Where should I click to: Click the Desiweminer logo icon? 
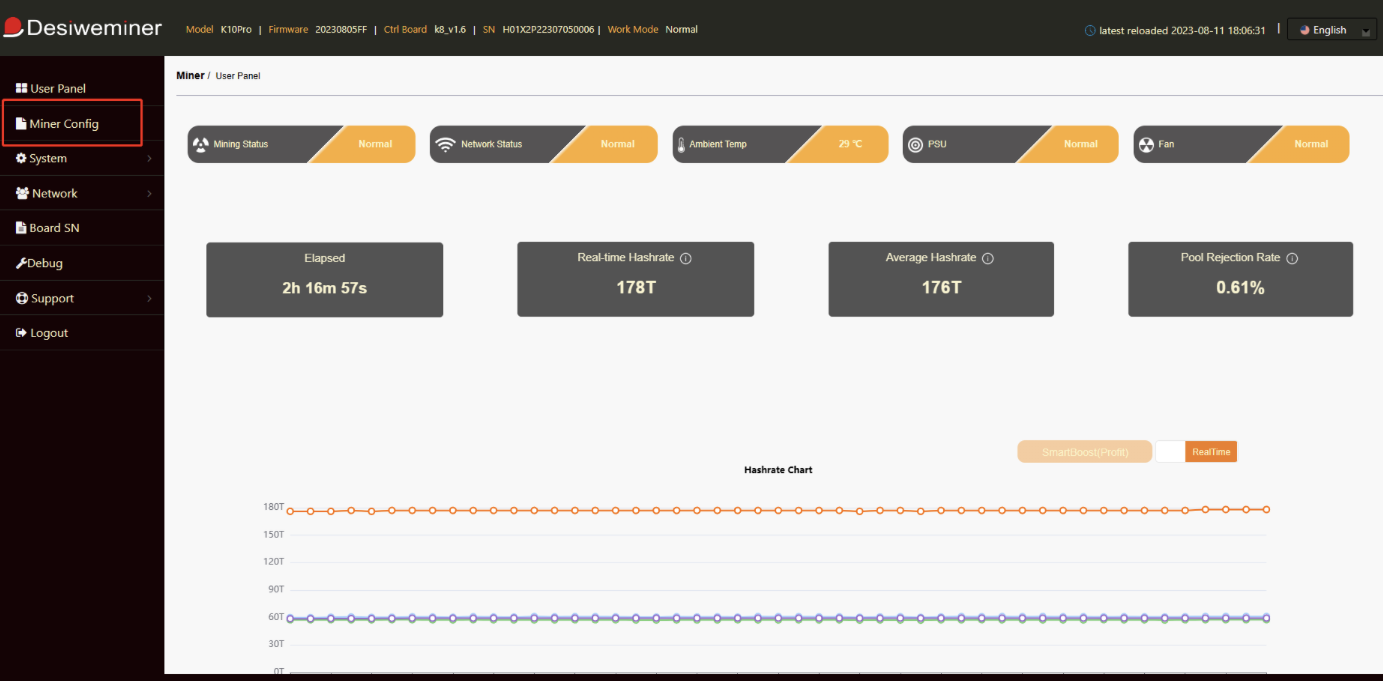[x=14, y=26]
